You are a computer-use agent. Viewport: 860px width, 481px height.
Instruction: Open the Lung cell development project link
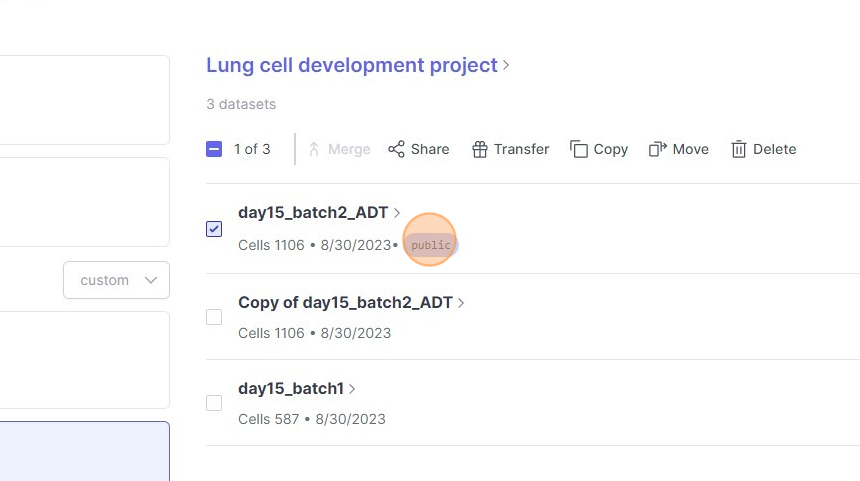point(351,66)
